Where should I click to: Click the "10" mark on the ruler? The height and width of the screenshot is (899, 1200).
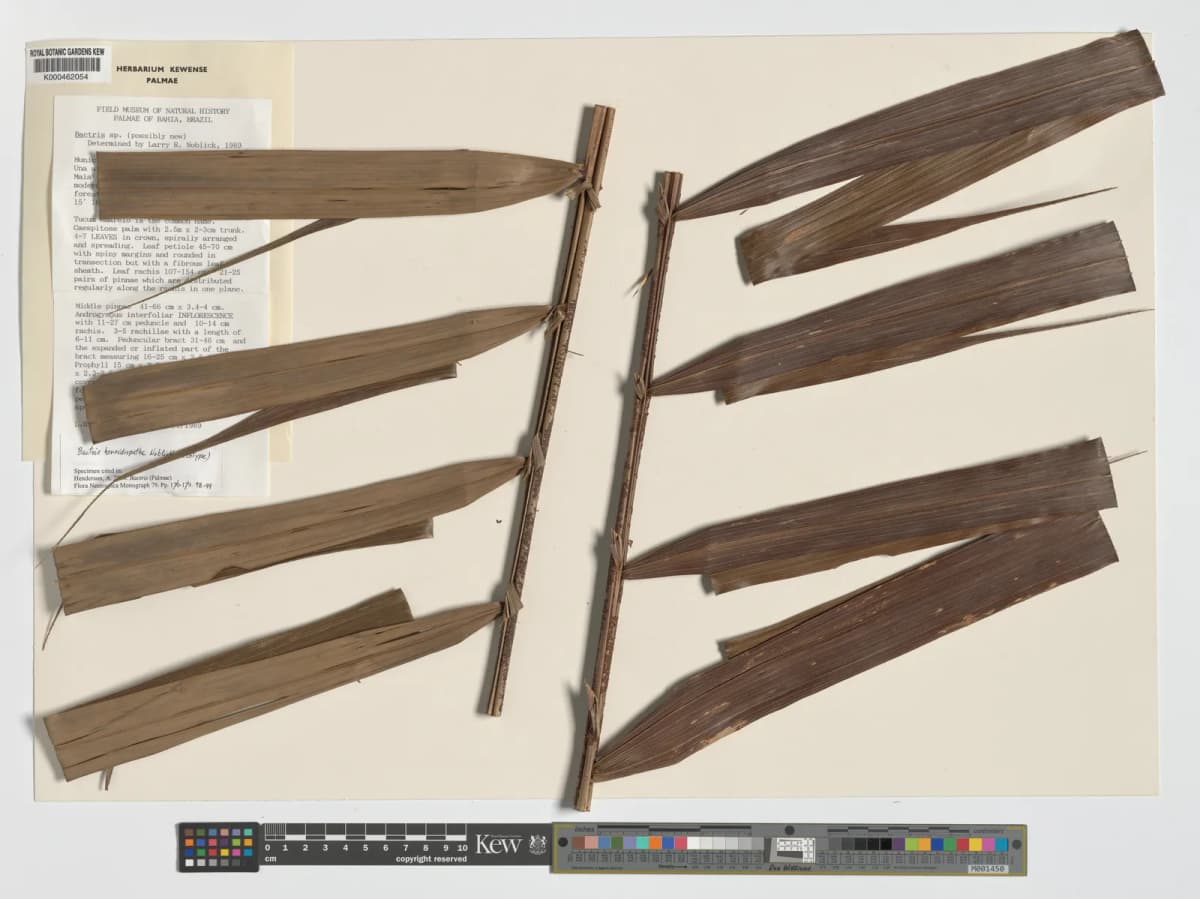pyautogui.click(x=461, y=848)
